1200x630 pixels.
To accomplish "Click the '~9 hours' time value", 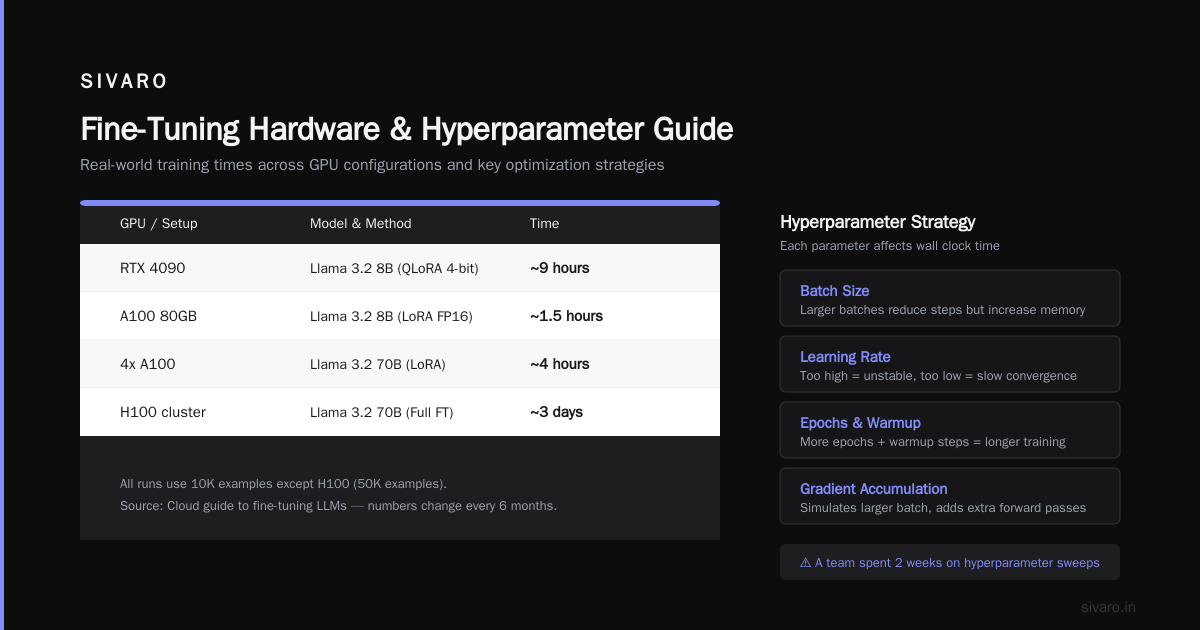I will tap(560, 268).
